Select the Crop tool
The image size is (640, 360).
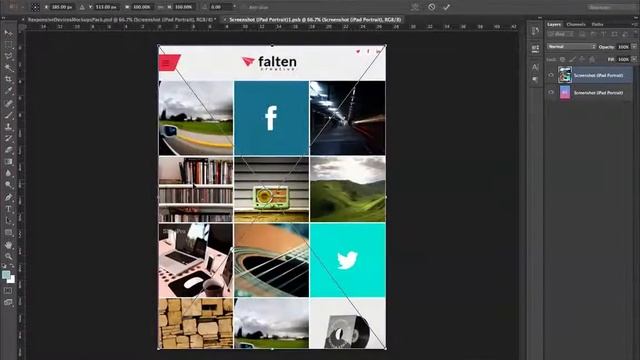coord(8,79)
